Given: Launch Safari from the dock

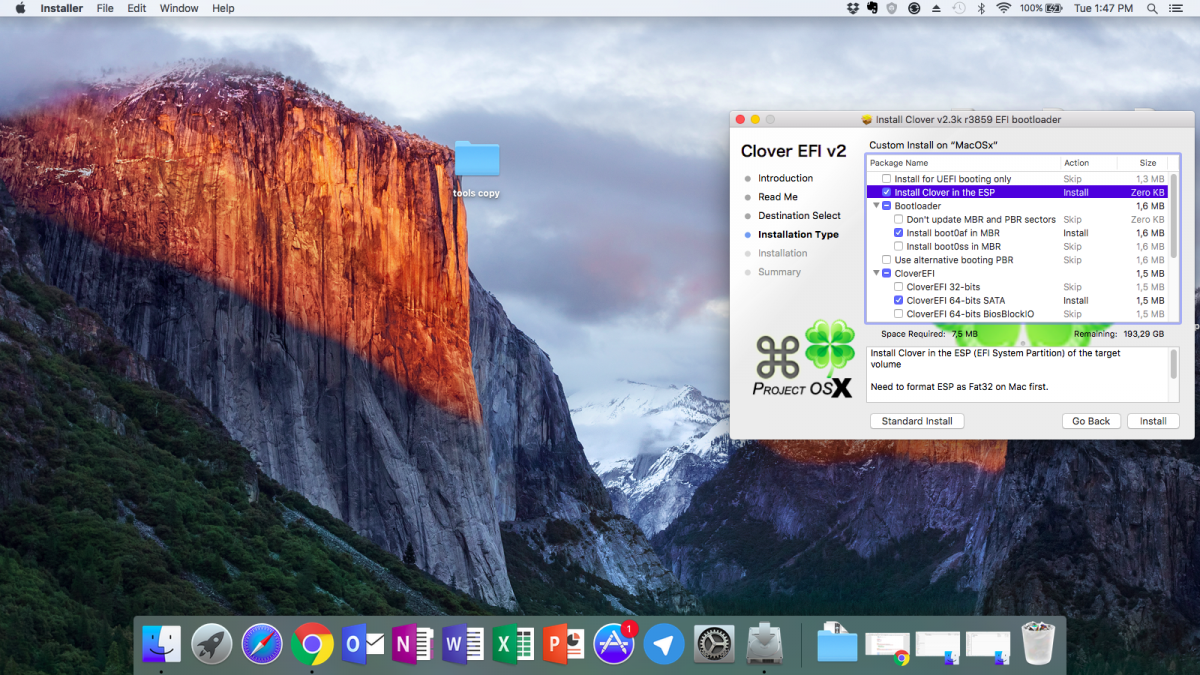Looking at the screenshot, I should pos(262,645).
